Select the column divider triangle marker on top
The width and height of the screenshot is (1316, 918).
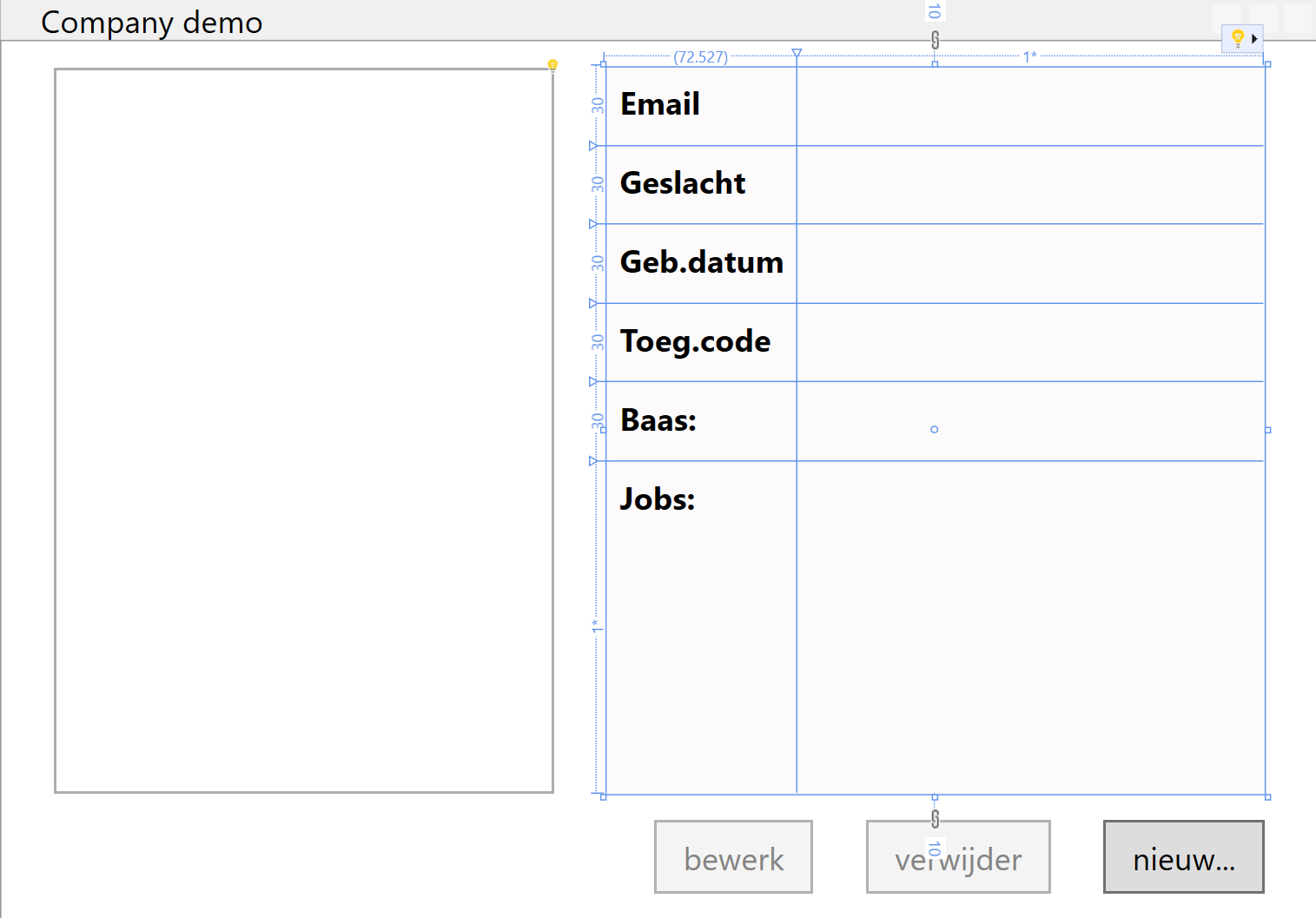click(x=797, y=54)
